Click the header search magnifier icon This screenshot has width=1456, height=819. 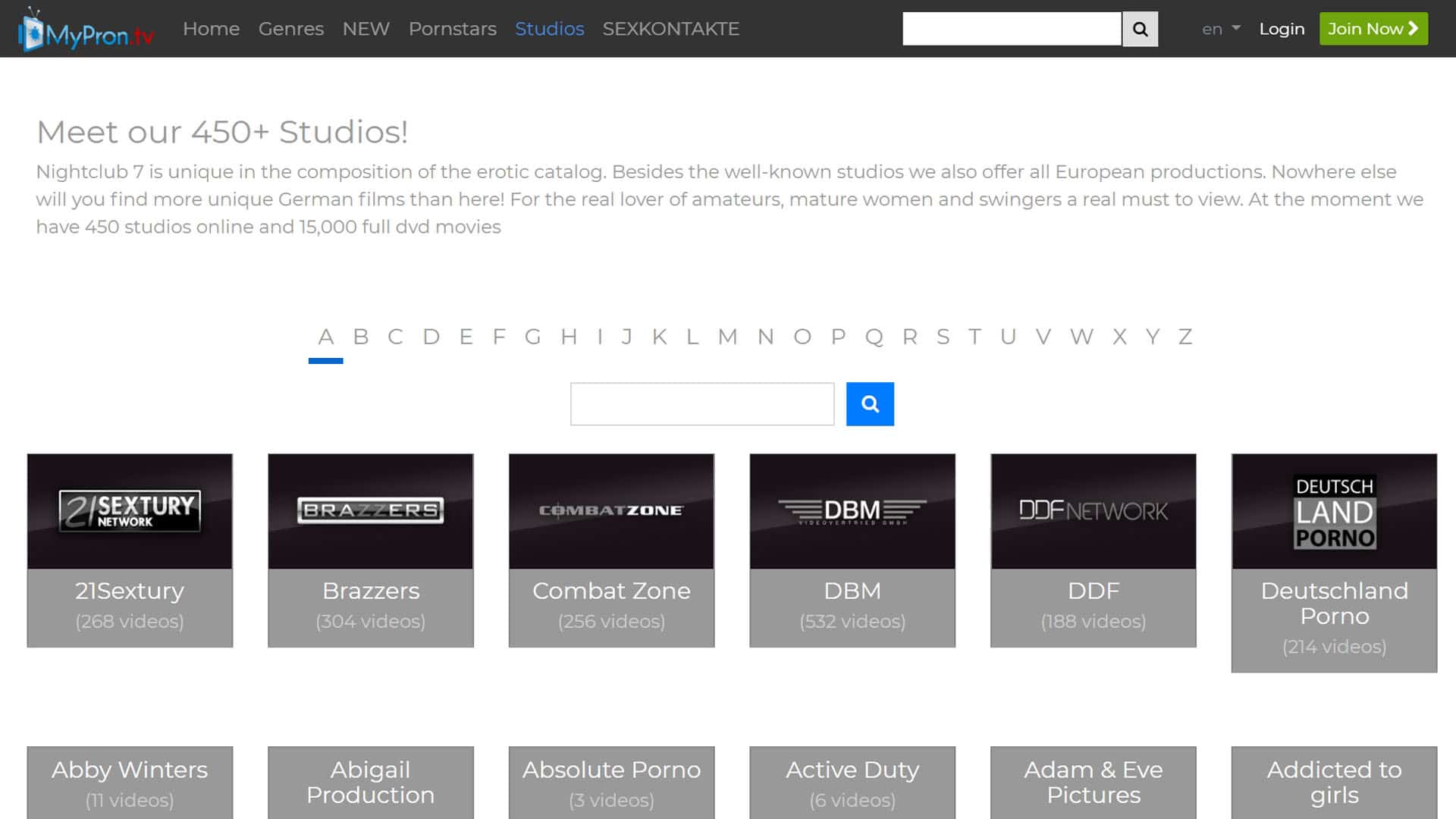[x=1140, y=29]
